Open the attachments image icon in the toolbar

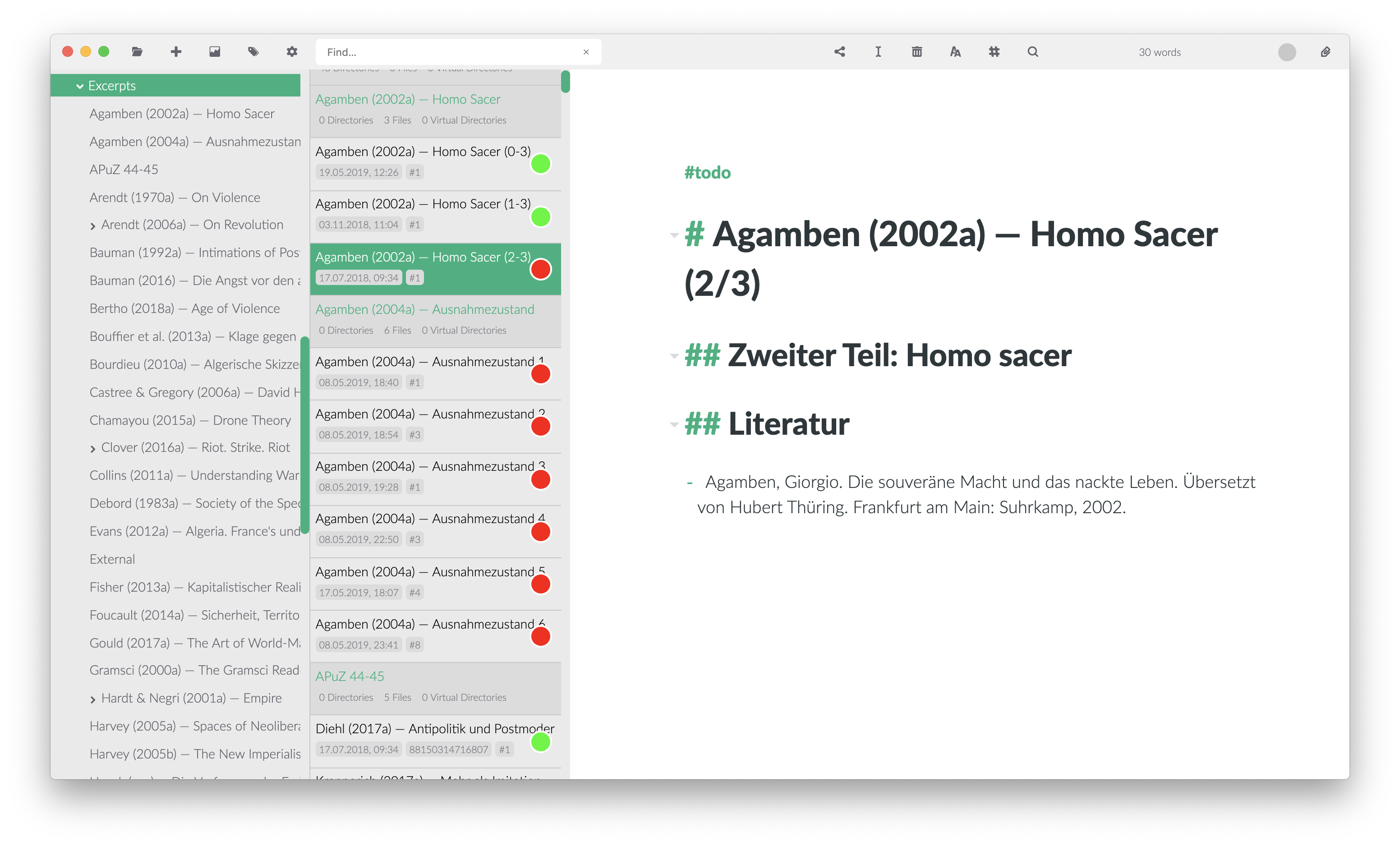215,52
